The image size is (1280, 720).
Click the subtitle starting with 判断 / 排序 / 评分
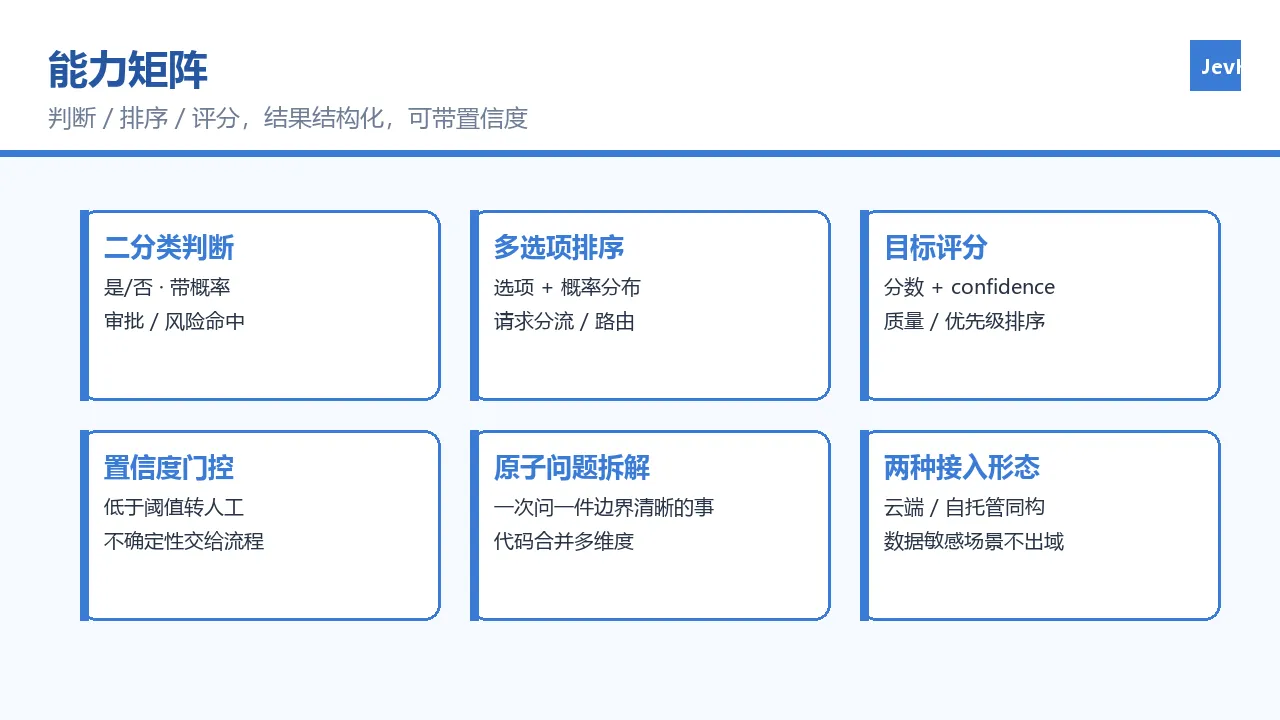pyautogui.click(x=288, y=118)
